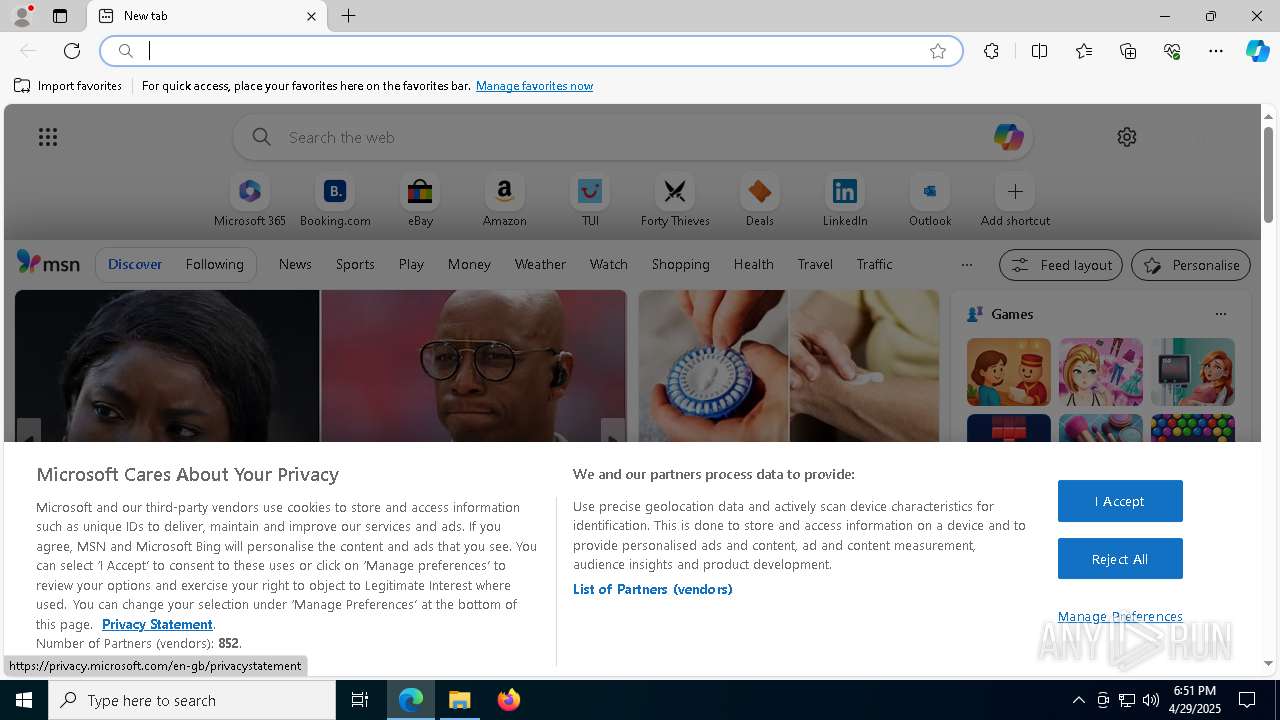Viewport: 1280px width, 720px height.
Task: Toggle split screen view
Action: (x=1039, y=51)
